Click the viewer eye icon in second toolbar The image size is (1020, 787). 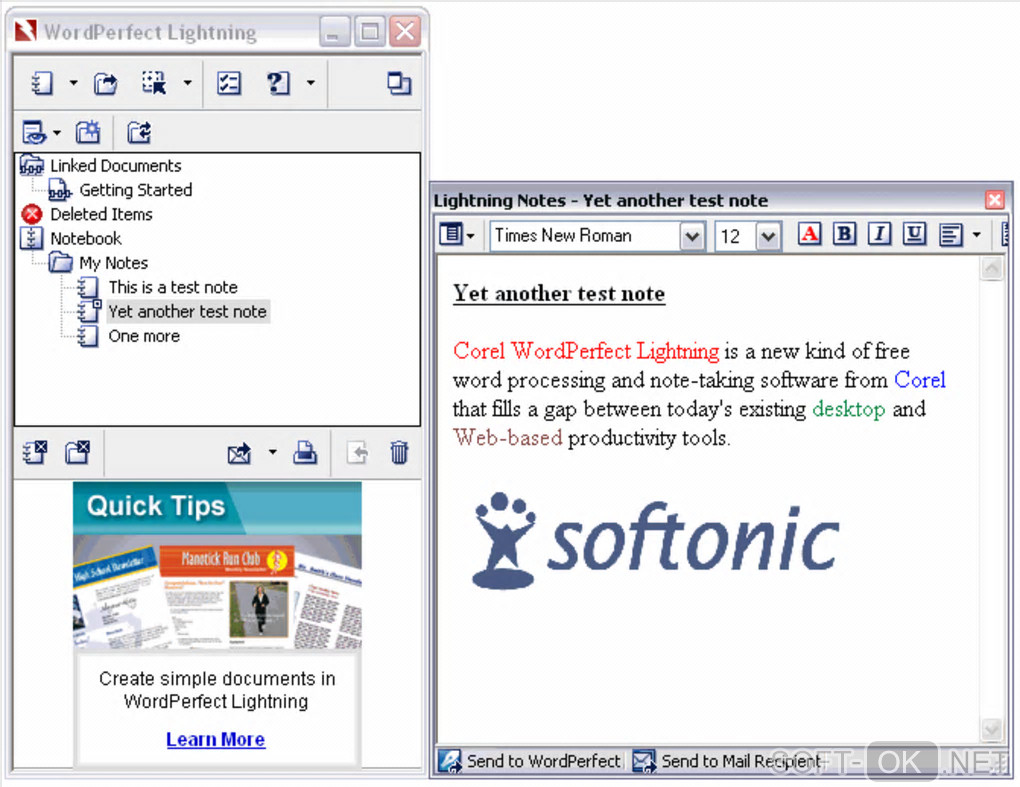coord(34,133)
